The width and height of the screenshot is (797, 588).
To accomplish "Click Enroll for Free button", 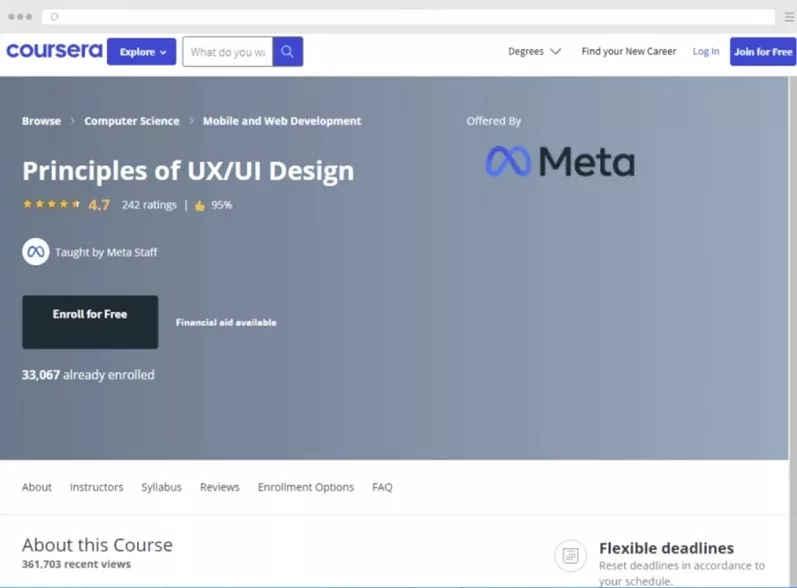I will point(90,322).
